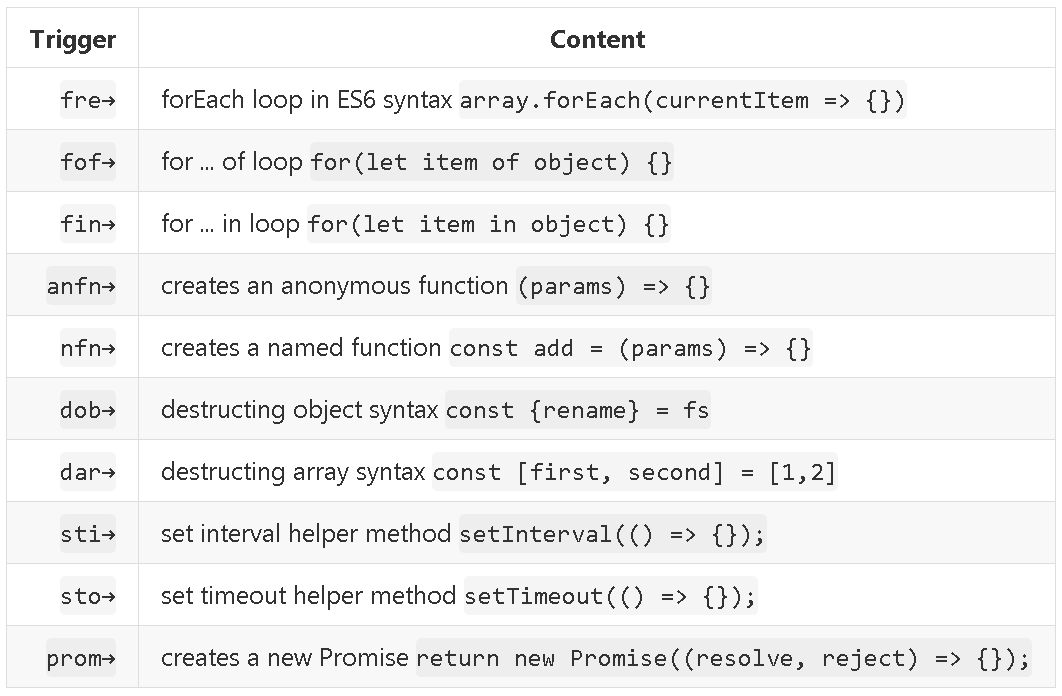Click the dob→ trigger code
This screenshot has width=1062, height=696.
point(88,410)
